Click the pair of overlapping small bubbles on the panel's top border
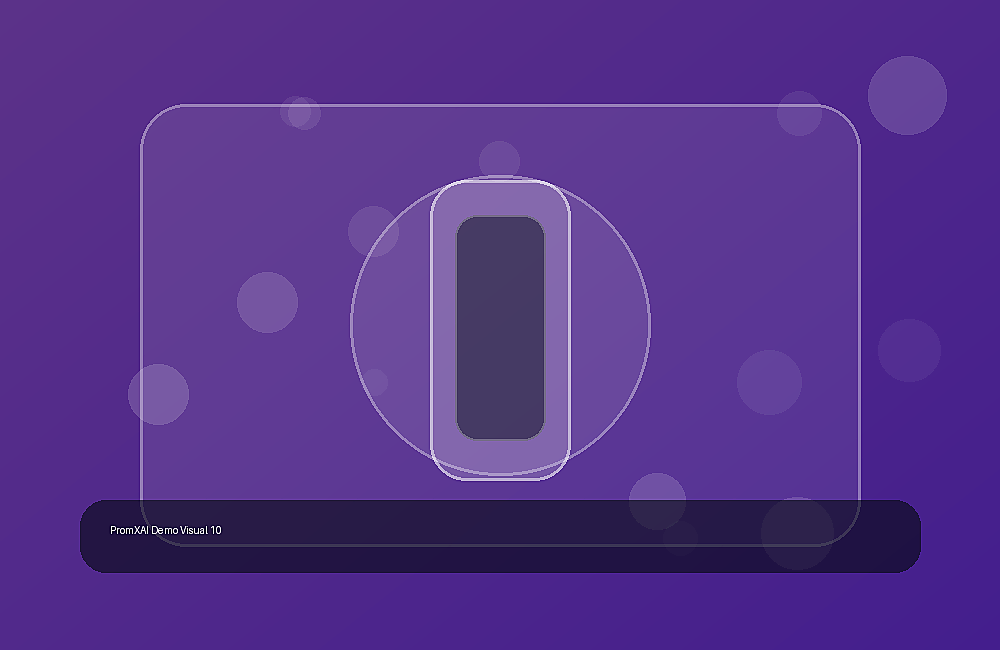Viewport: 1000px width, 650px height. [x=300, y=113]
